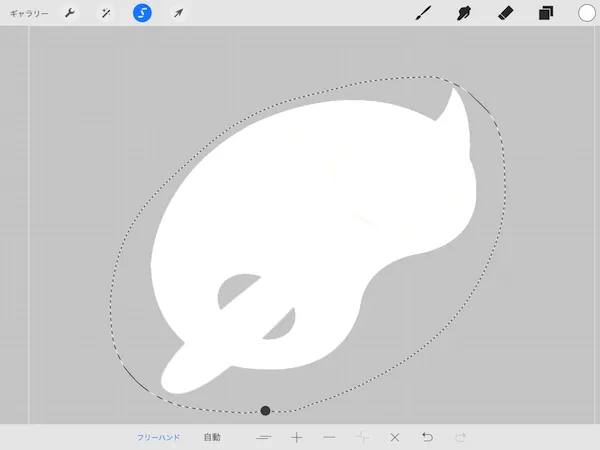Toggle the blue Selection tool
Viewport: 600px width, 450px height.
(142, 13)
